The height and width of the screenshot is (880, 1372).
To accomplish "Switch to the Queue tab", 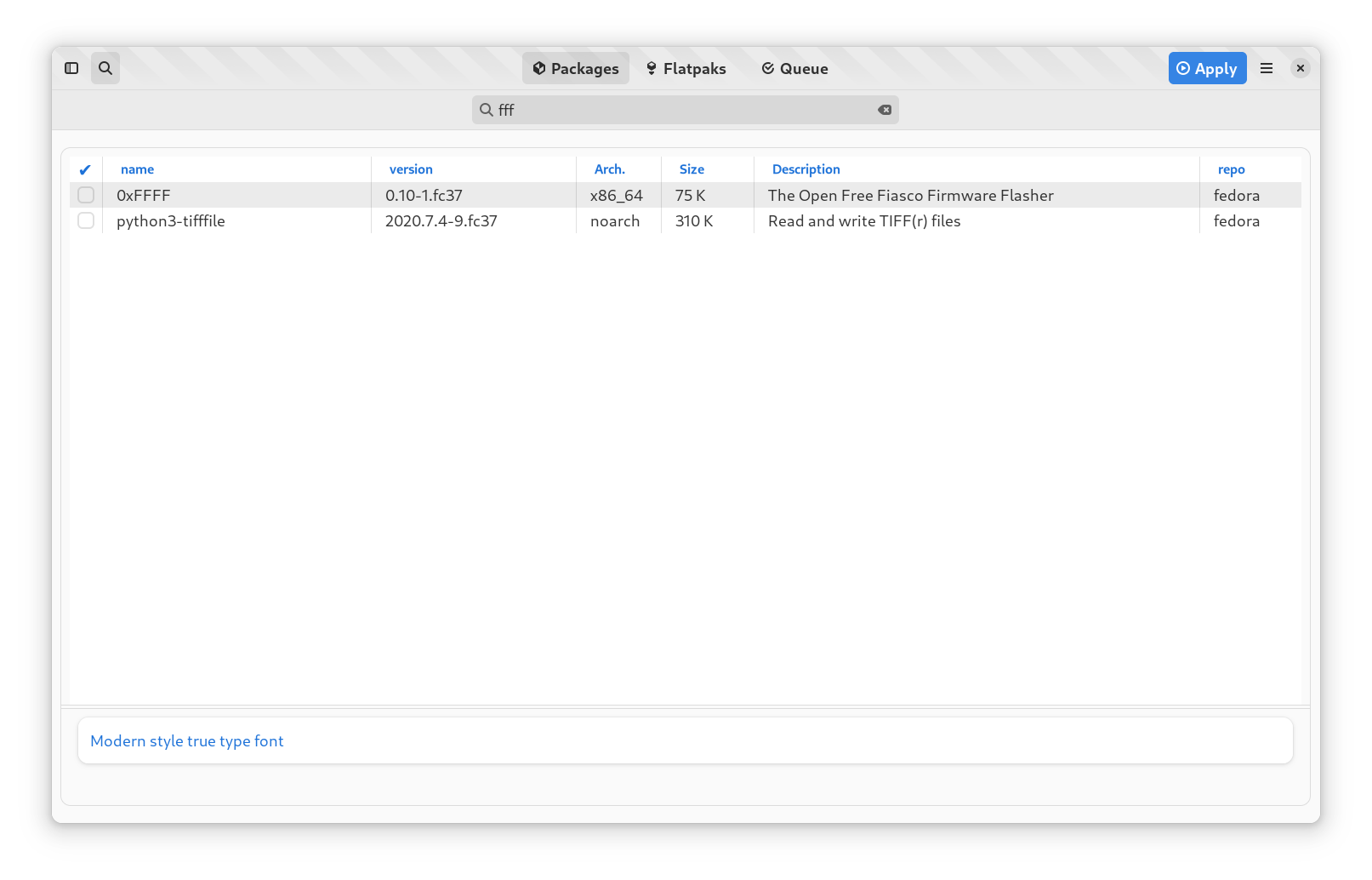I will pyautogui.click(x=795, y=68).
